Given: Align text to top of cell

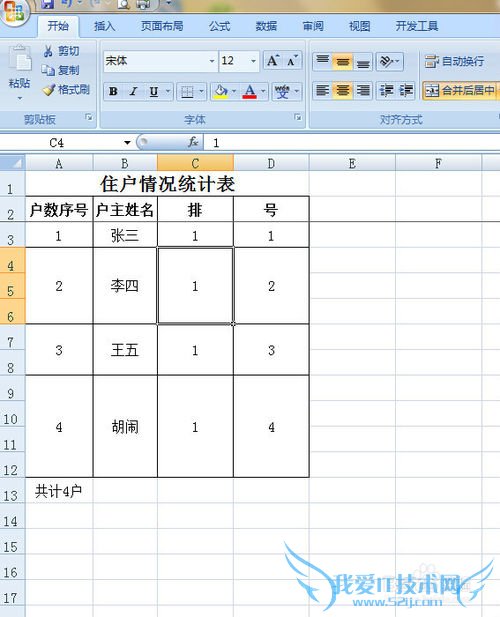Looking at the screenshot, I should pos(323,61).
